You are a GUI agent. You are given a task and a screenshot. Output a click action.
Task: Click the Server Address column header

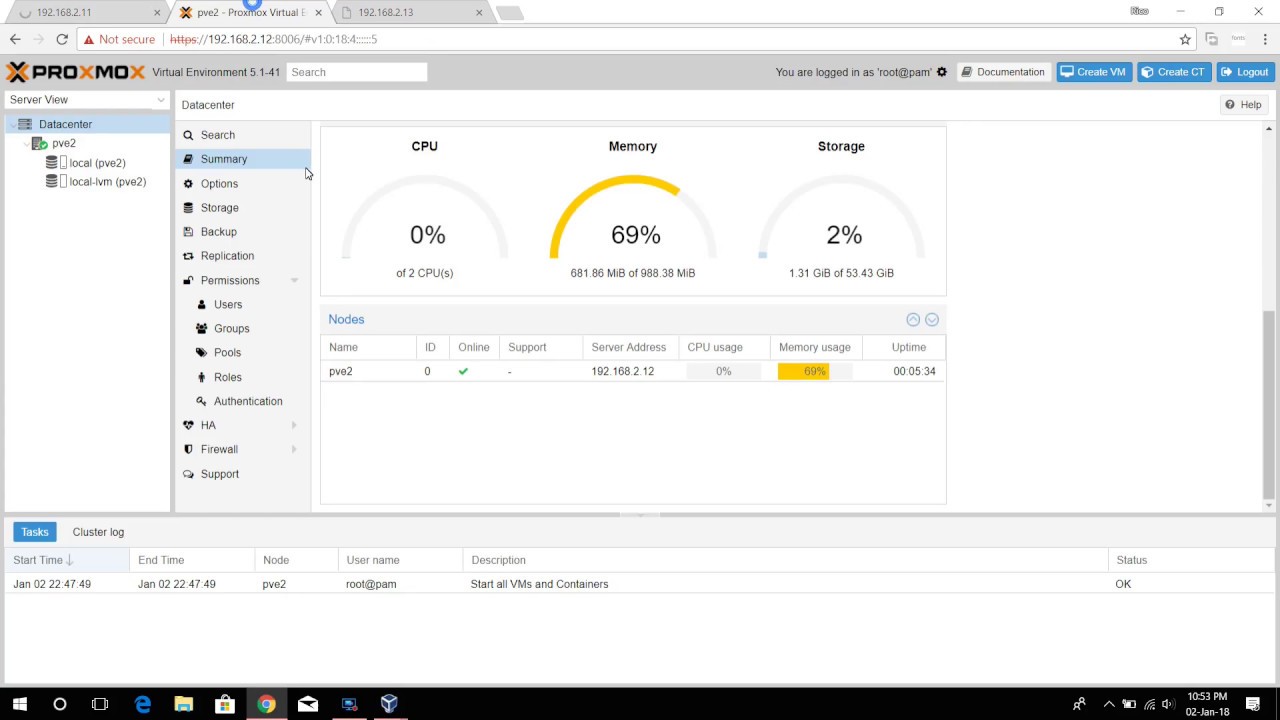[629, 347]
